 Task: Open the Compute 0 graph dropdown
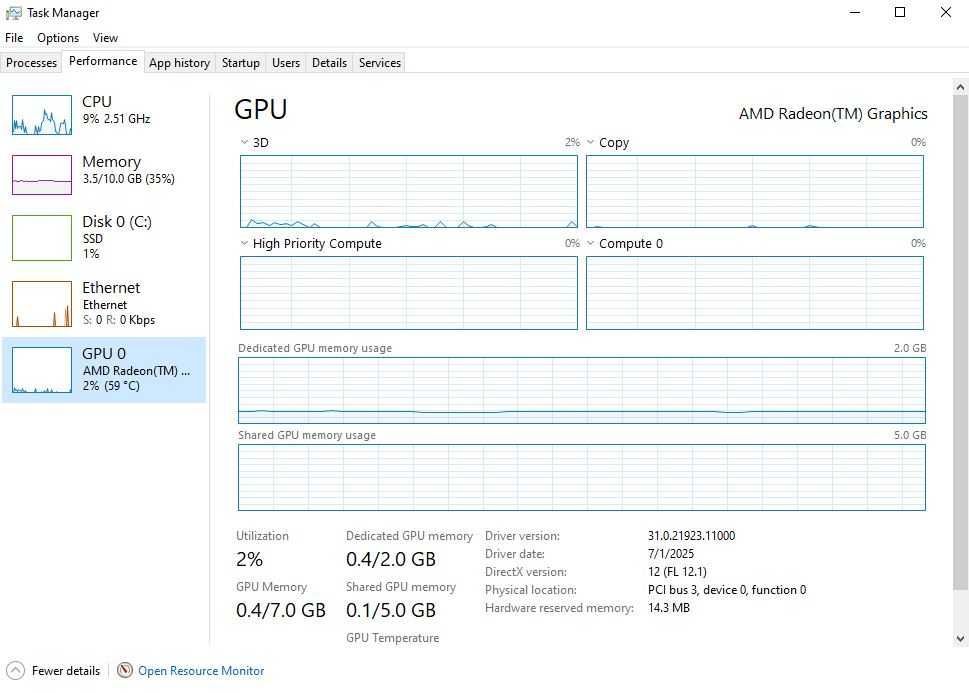[x=590, y=244]
